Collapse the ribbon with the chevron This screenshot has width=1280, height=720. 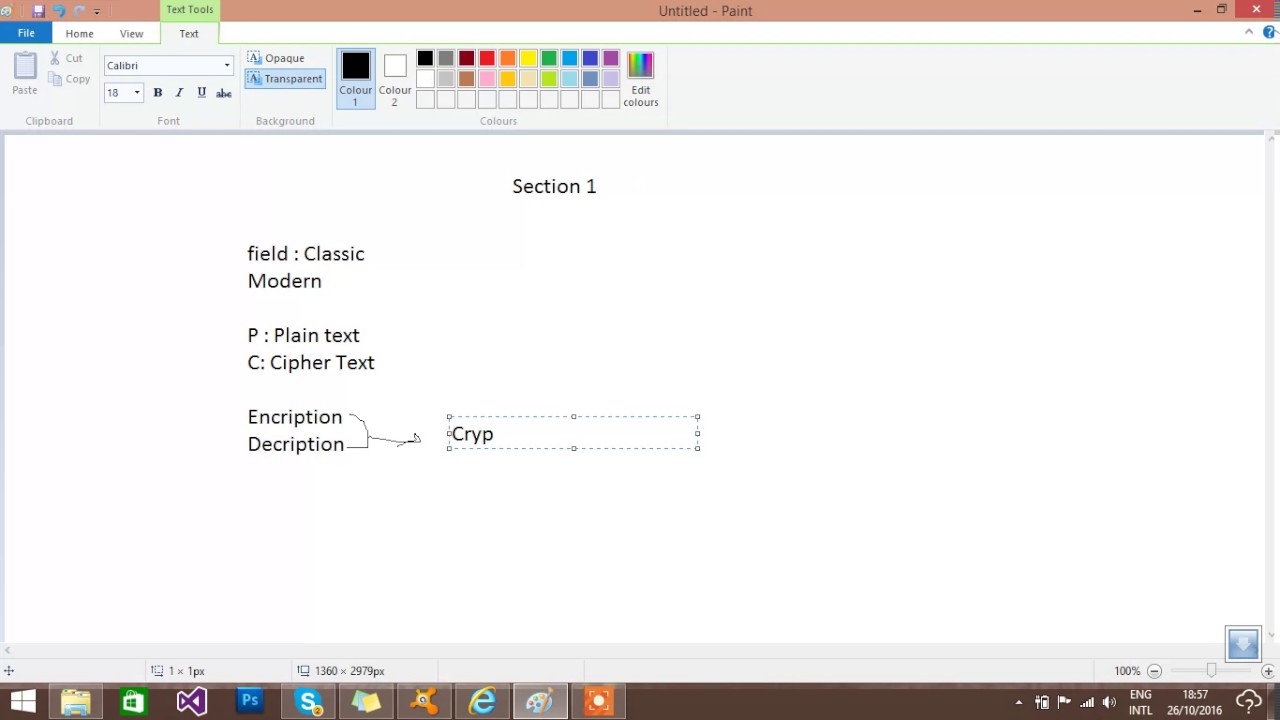pyautogui.click(x=1248, y=32)
